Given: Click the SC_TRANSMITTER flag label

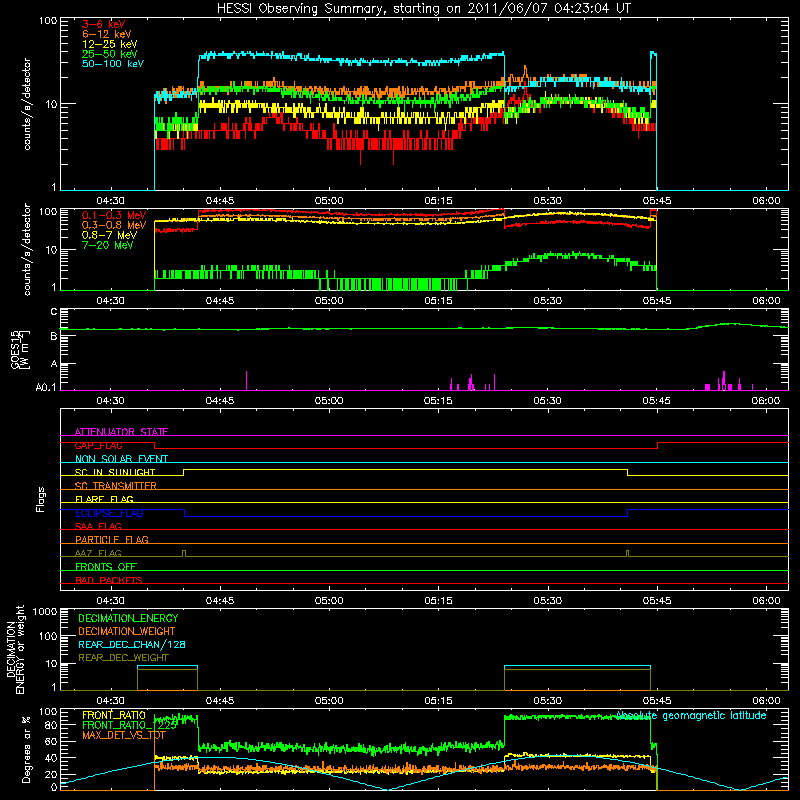Looking at the screenshot, I should (x=116, y=485).
